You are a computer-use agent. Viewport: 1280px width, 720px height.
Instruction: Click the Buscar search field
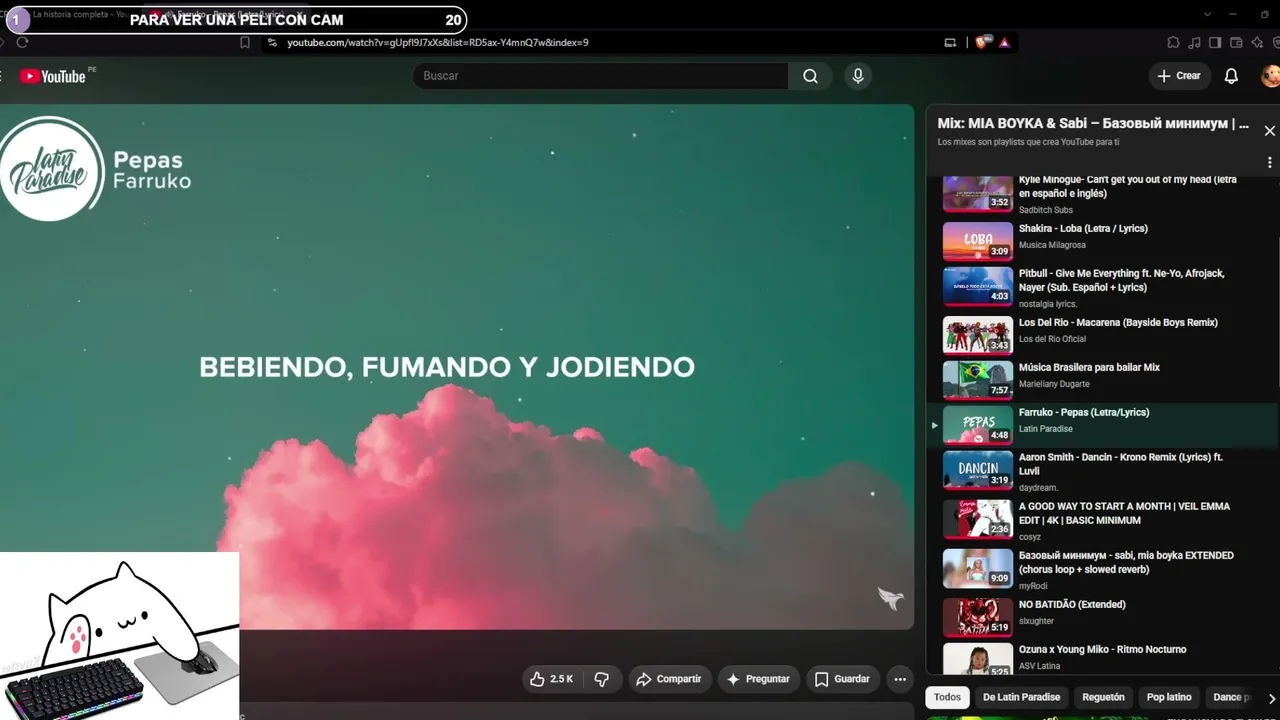(x=601, y=76)
